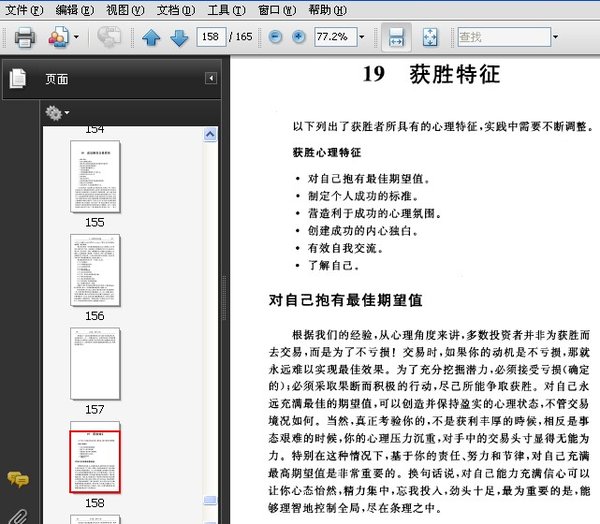Click the bullet 有效自我交流。
600x524 pixels.
tap(346, 248)
